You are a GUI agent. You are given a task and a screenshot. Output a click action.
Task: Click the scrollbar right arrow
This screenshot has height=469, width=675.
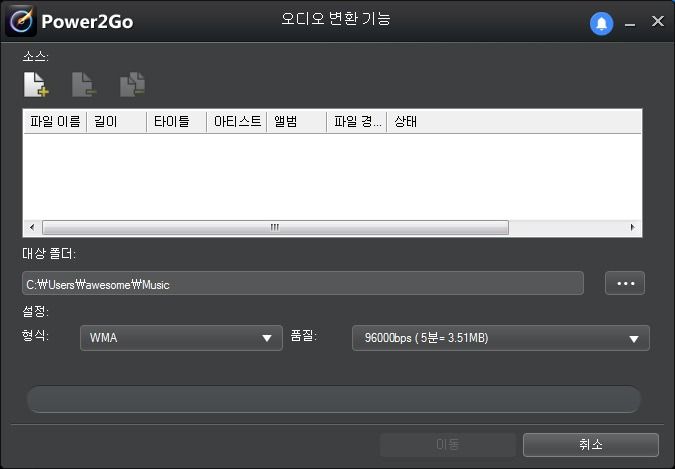(632, 227)
